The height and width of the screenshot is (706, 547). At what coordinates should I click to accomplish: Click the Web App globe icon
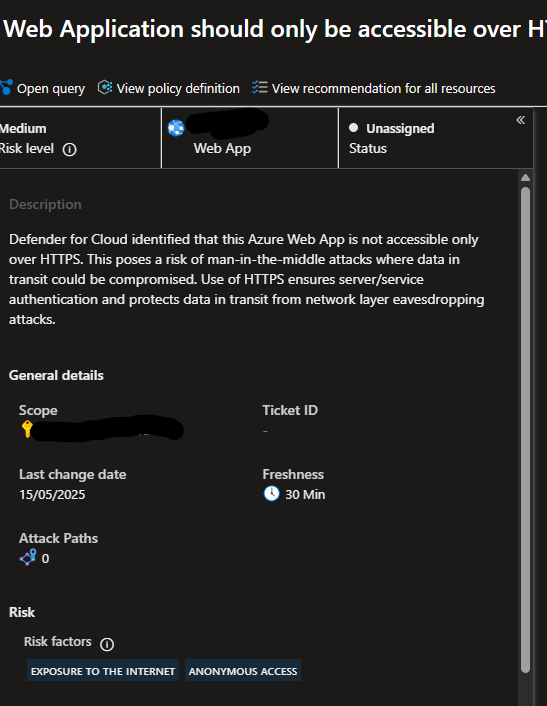coord(176,128)
